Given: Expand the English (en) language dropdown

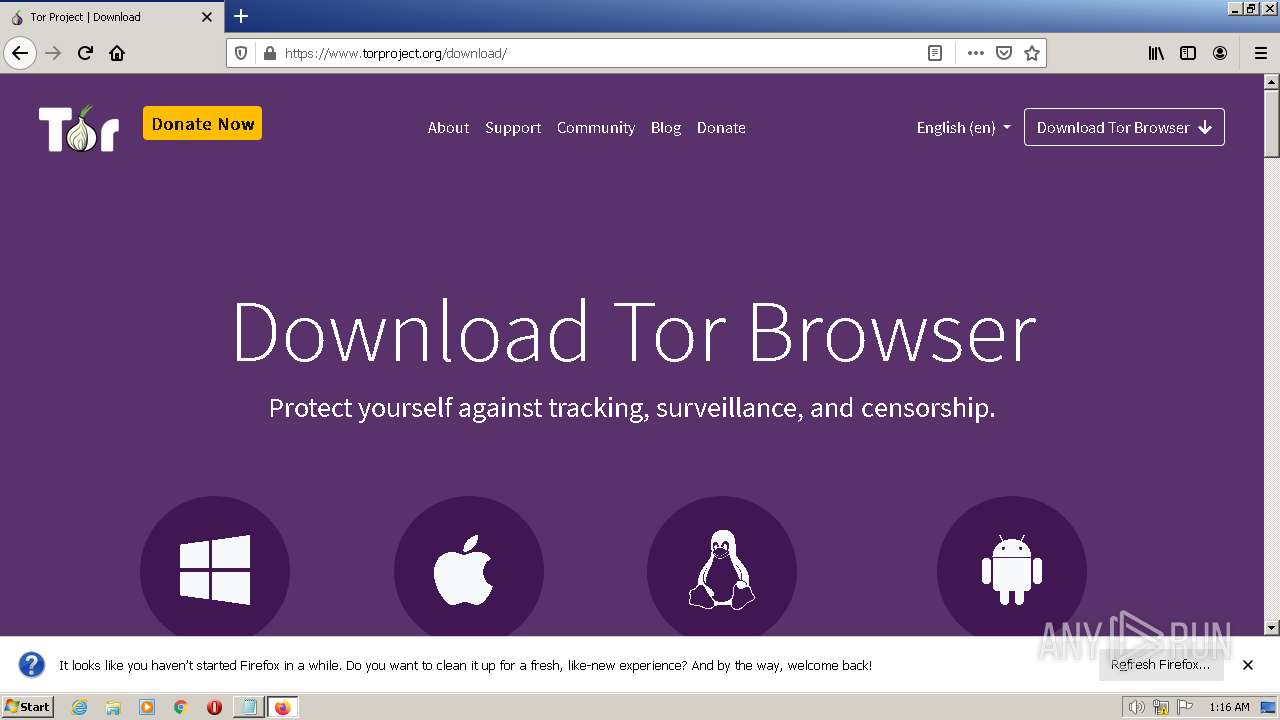Looking at the screenshot, I should pos(964,127).
